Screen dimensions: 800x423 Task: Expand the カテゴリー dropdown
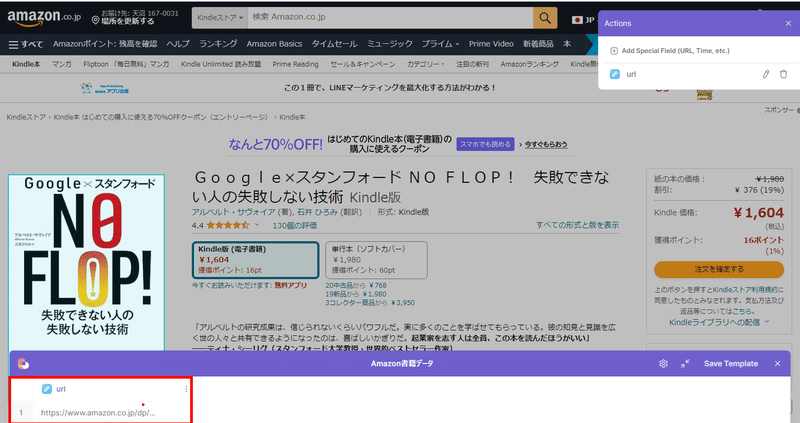[x=425, y=64]
